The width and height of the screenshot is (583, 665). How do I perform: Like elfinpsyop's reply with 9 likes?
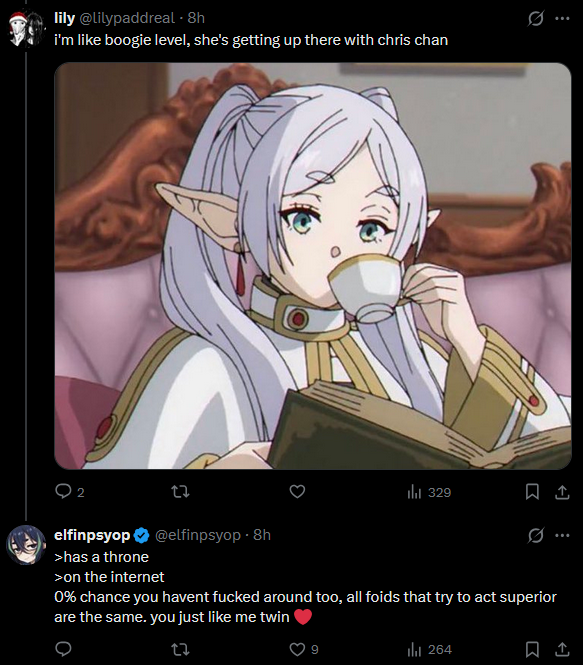point(304,649)
